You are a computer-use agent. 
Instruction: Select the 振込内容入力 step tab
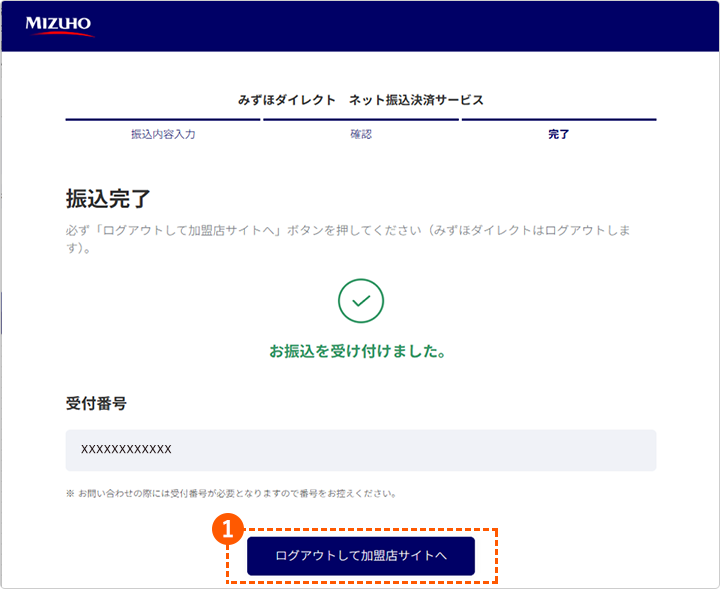coord(163,134)
